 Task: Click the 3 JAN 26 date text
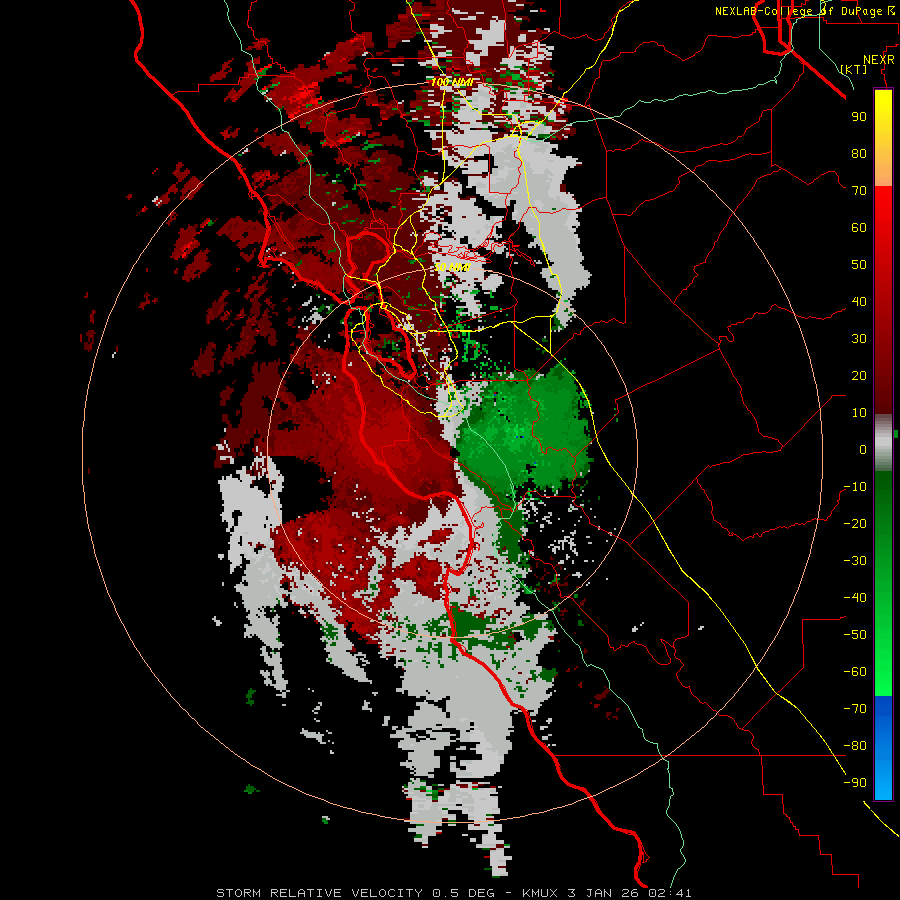tap(604, 893)
